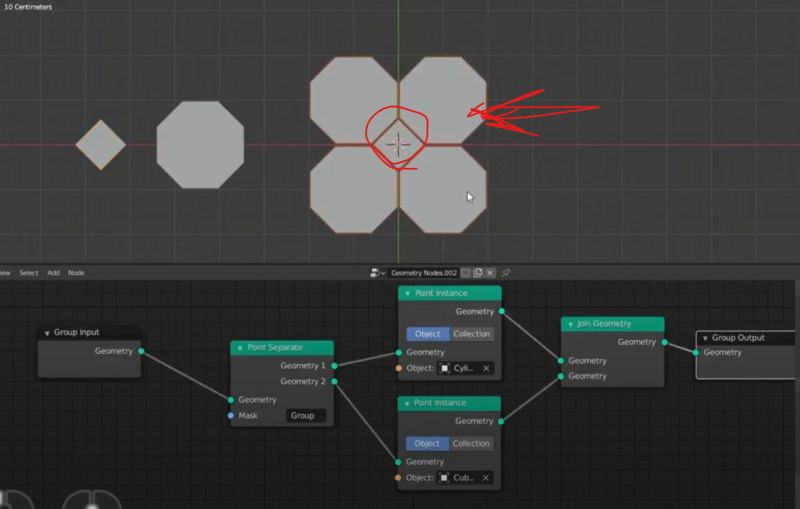Duplicate the node tree with the copy icon
The image size is (800, 509).
click(478, 273)
